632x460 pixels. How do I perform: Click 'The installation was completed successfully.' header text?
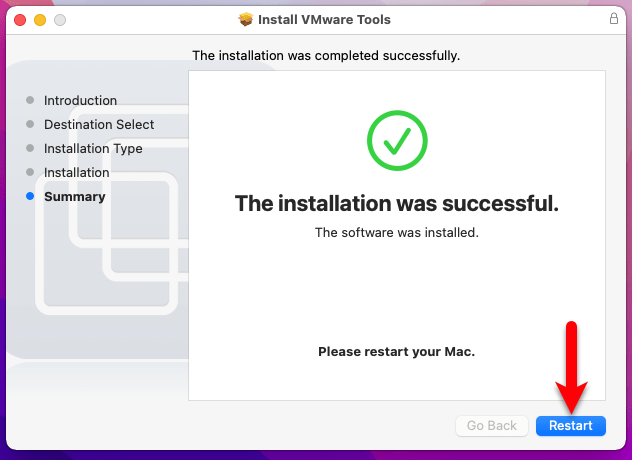point(326,56)
